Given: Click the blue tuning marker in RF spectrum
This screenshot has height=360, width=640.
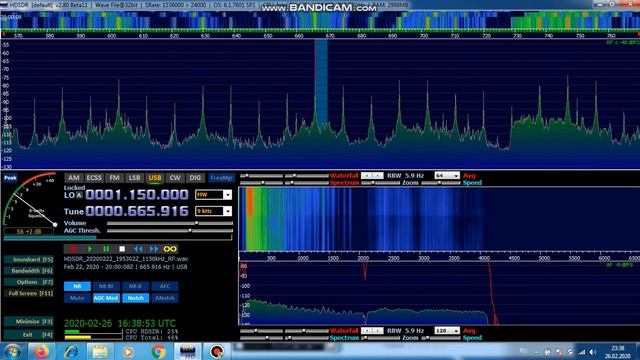Looking at the screenshot, I should (321, 82).
